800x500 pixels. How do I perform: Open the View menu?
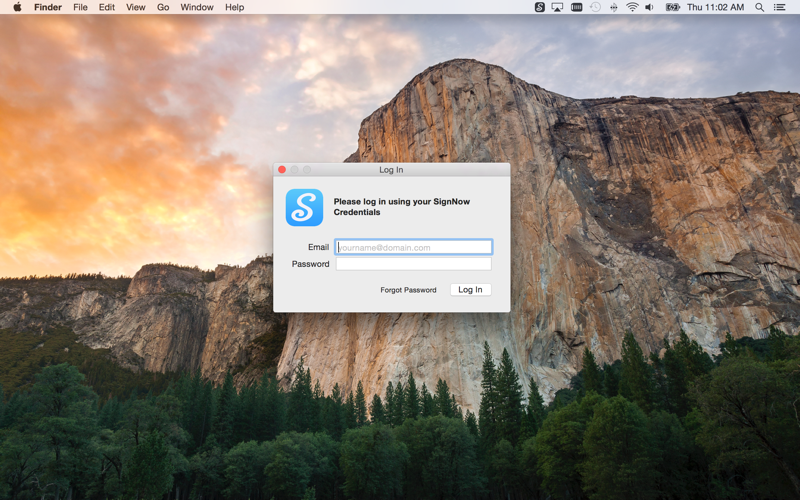(x=135, y=7)
